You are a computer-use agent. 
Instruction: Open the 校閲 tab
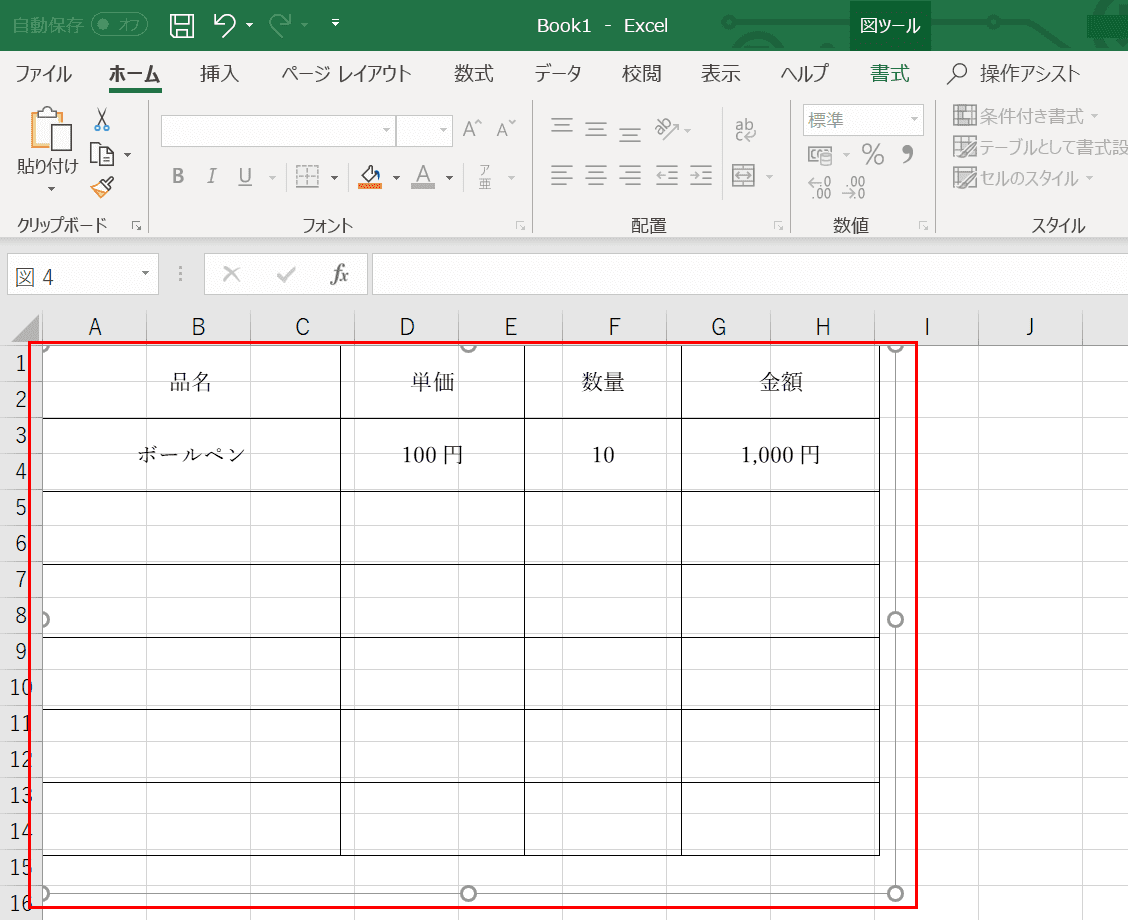point(642,73)
